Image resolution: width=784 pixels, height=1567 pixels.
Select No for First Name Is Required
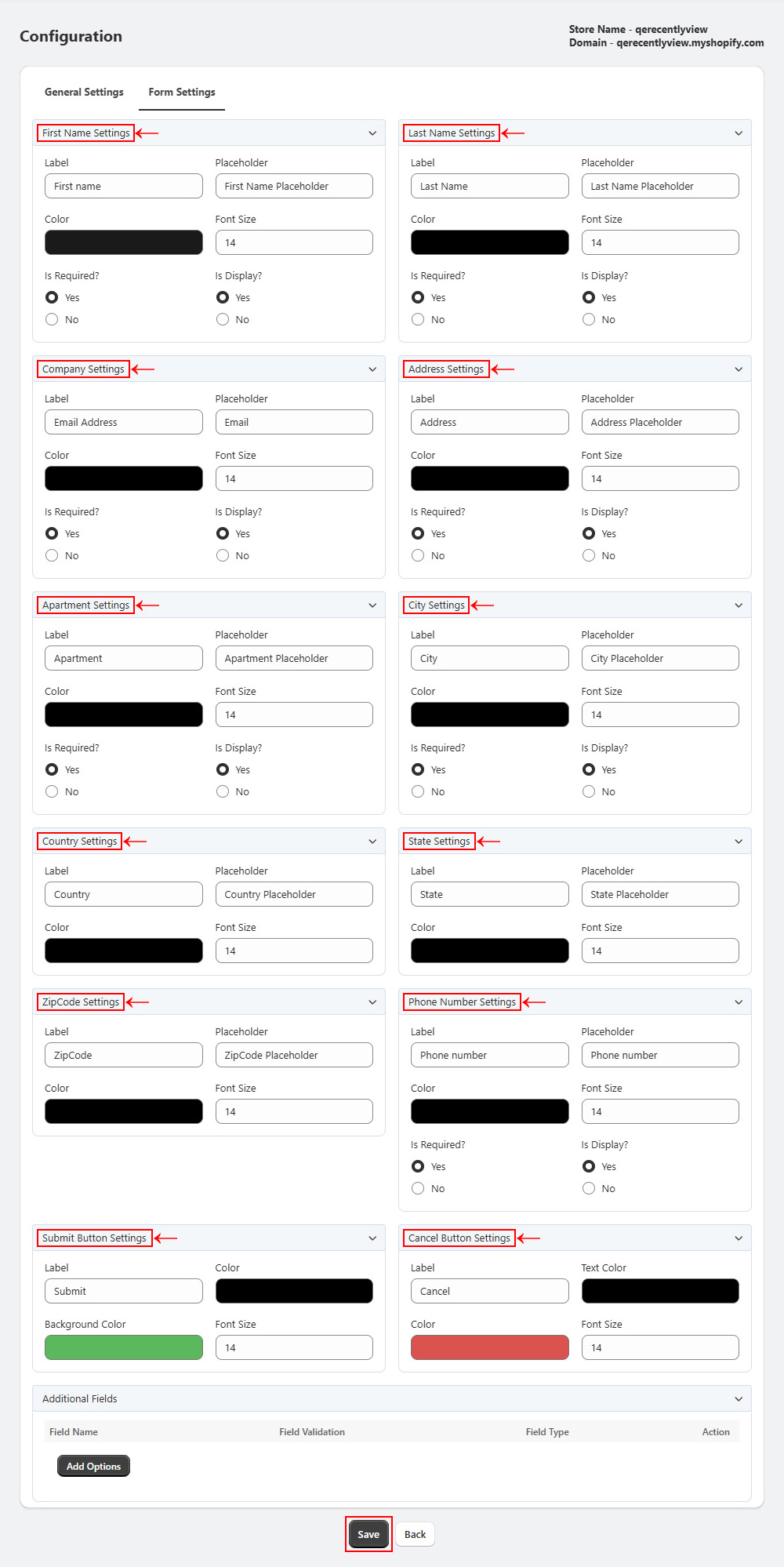coord(52,319)
